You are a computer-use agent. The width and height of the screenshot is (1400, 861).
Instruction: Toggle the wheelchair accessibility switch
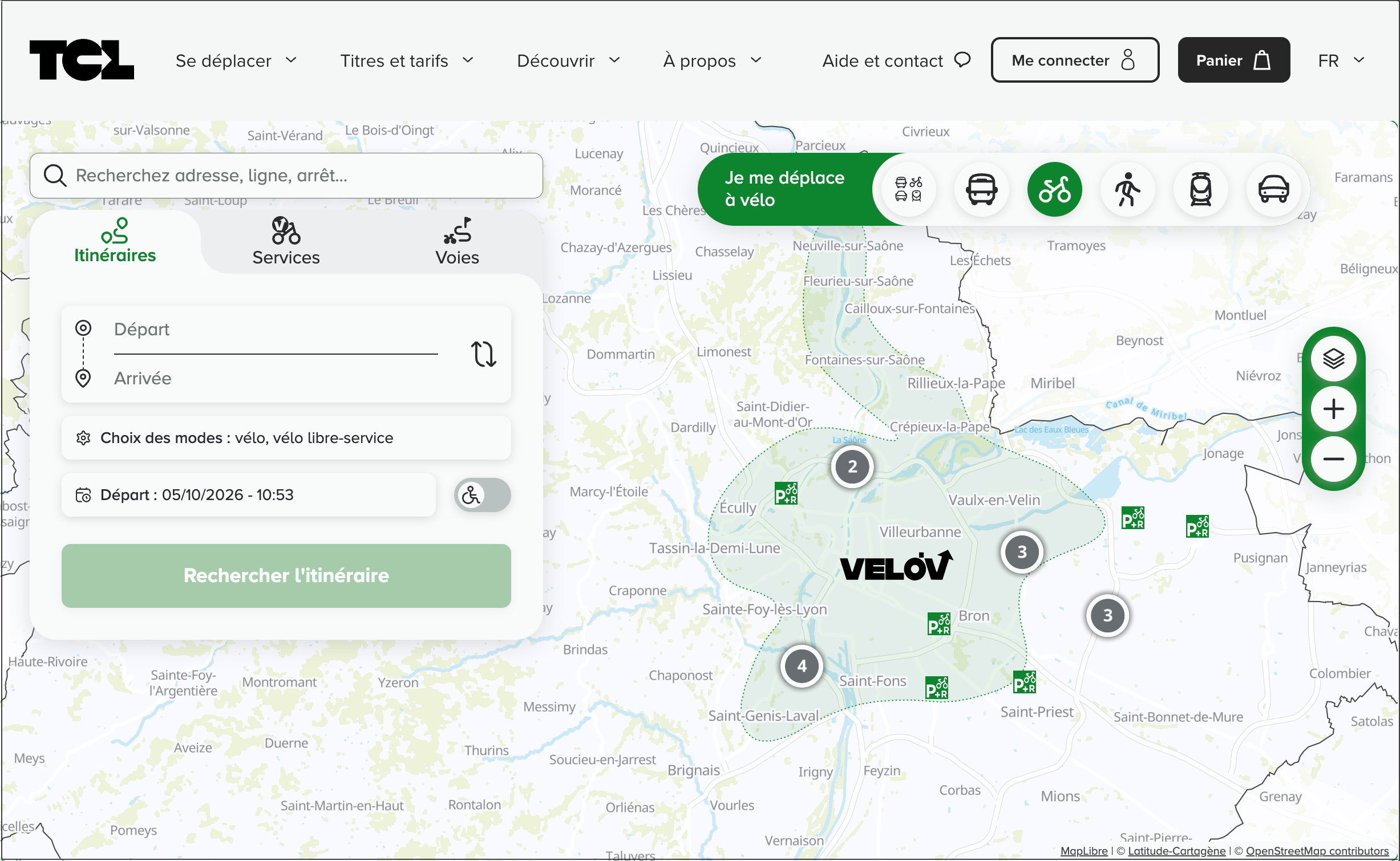482,495
